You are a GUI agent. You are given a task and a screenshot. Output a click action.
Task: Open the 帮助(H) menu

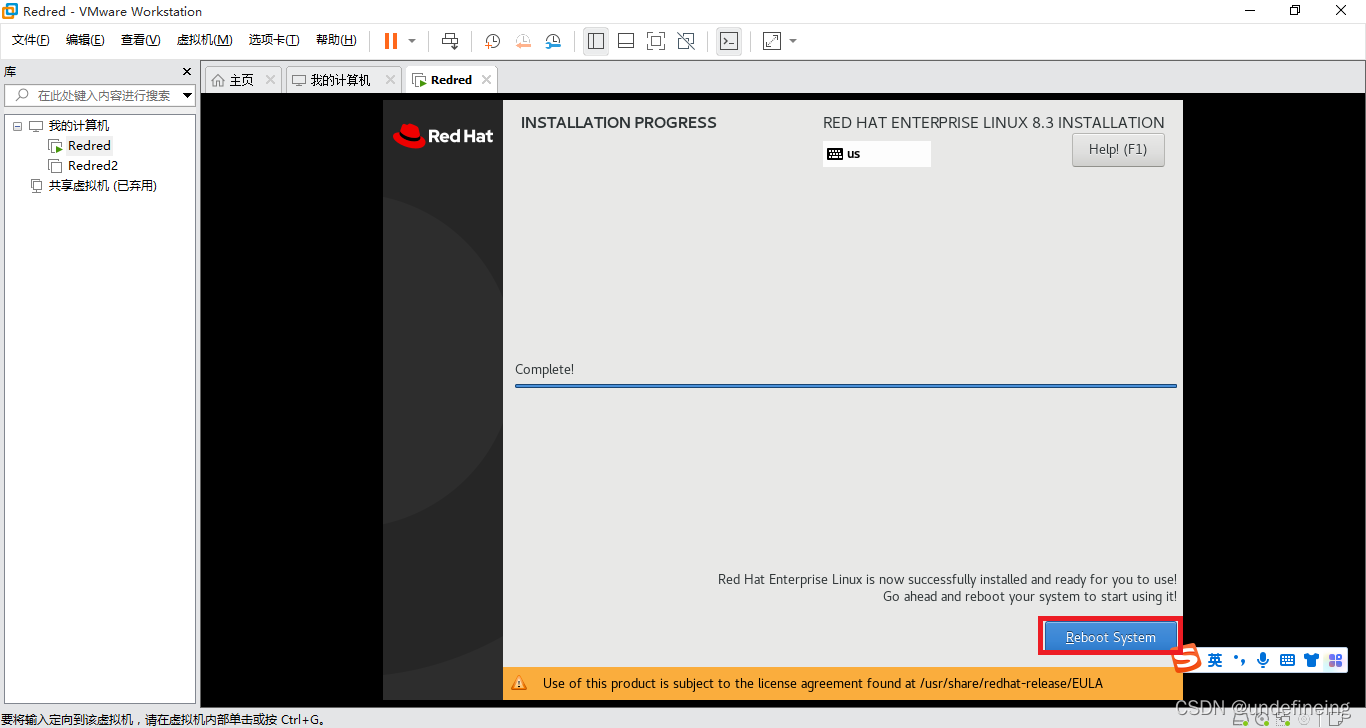pyautogui.click(x=336, y=40)
